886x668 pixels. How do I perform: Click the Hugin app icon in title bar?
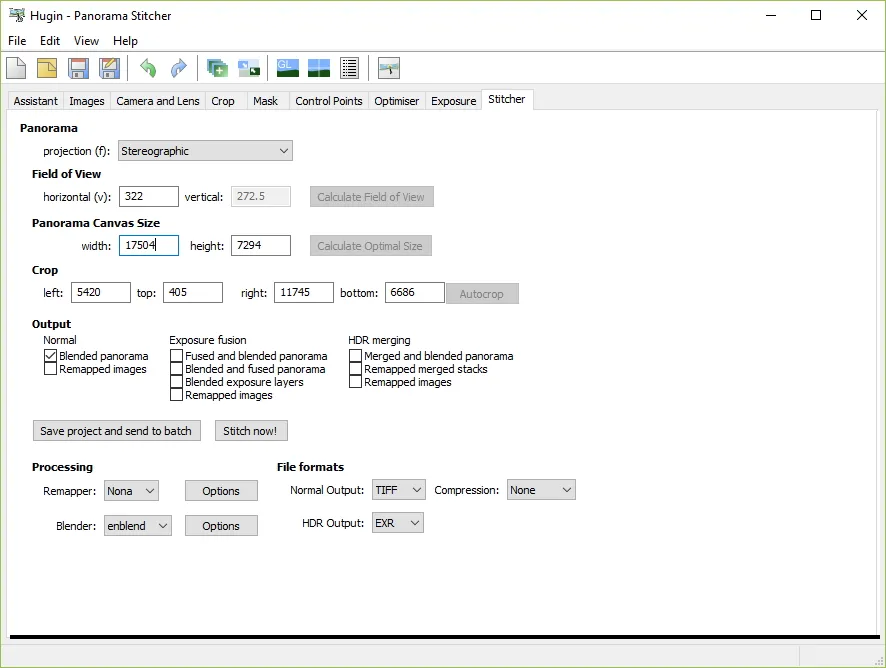pyautogui.click(x=17, y=15)
